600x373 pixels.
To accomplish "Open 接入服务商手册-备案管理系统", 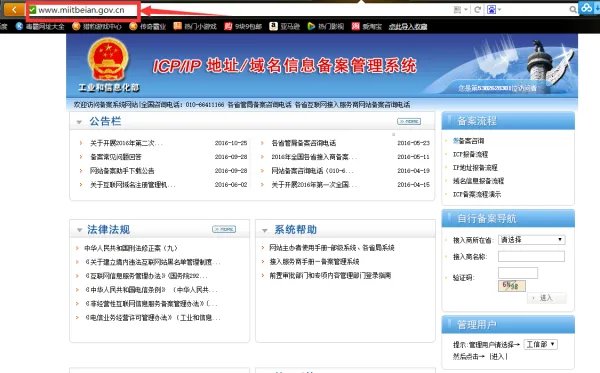I will point(314,261).
